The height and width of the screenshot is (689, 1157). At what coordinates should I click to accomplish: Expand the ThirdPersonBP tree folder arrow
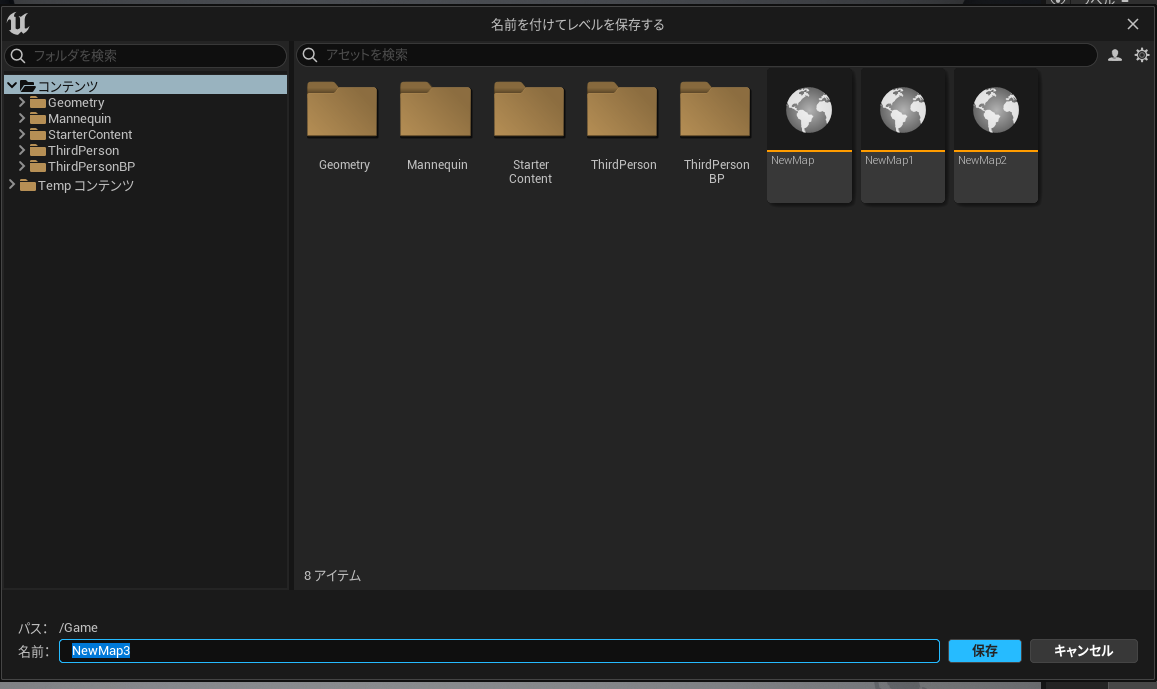pyautogui.click(x=22, y=166)
